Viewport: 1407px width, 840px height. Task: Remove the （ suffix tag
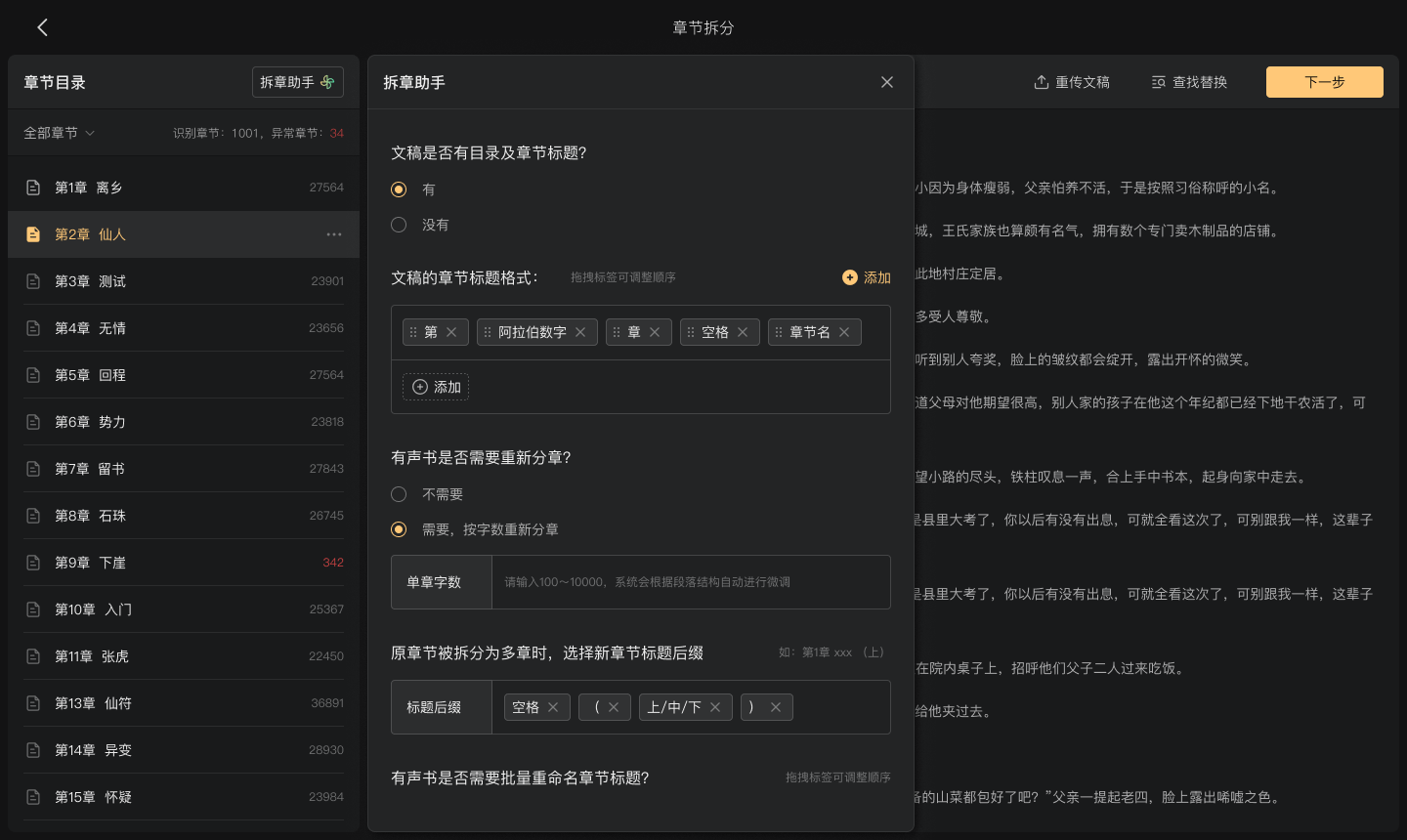tap(614, 707)
